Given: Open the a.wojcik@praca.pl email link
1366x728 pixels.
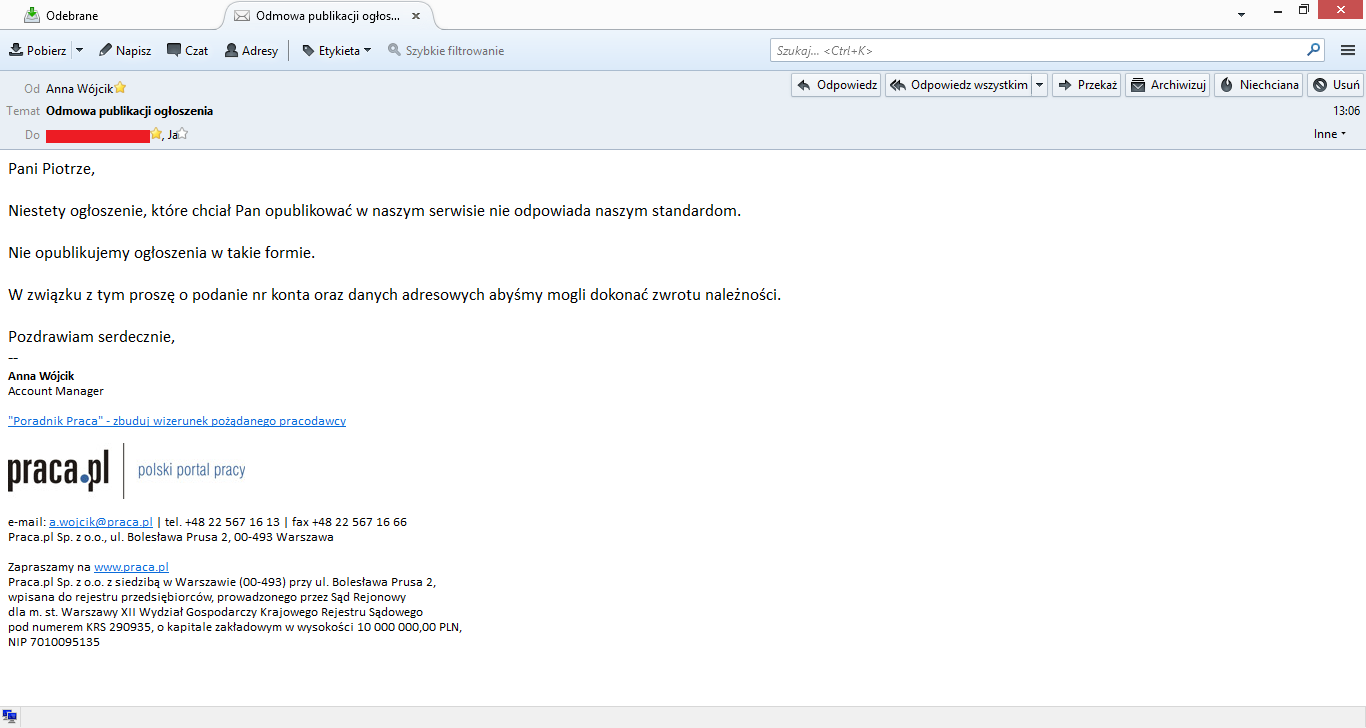Looking at the screenshot, I should tap(100, 522).
